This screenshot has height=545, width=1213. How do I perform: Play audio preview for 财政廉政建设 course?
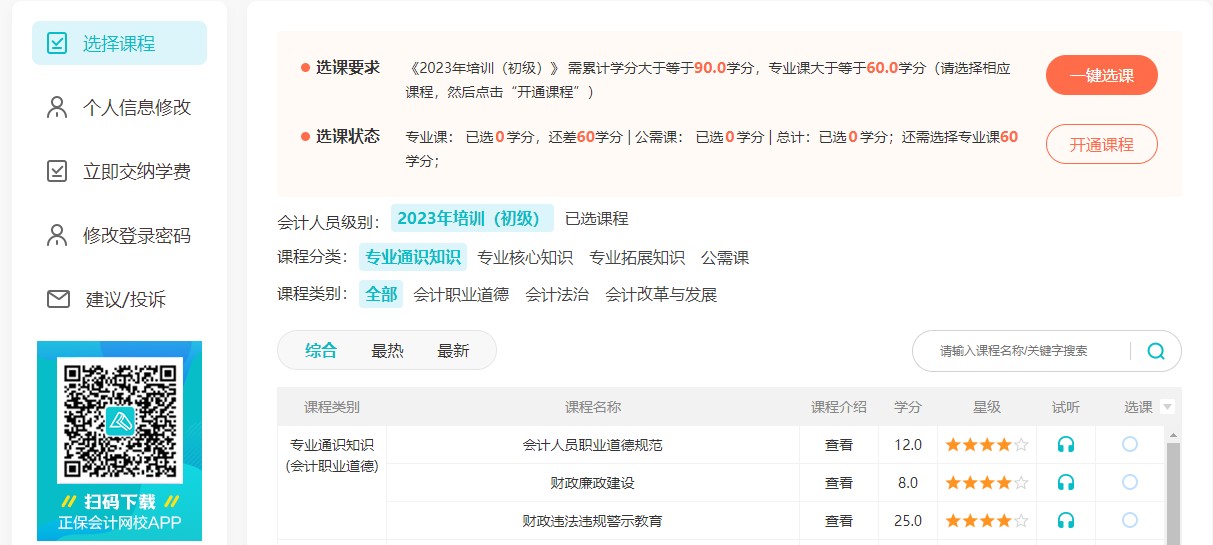[x=1066, y=483]
